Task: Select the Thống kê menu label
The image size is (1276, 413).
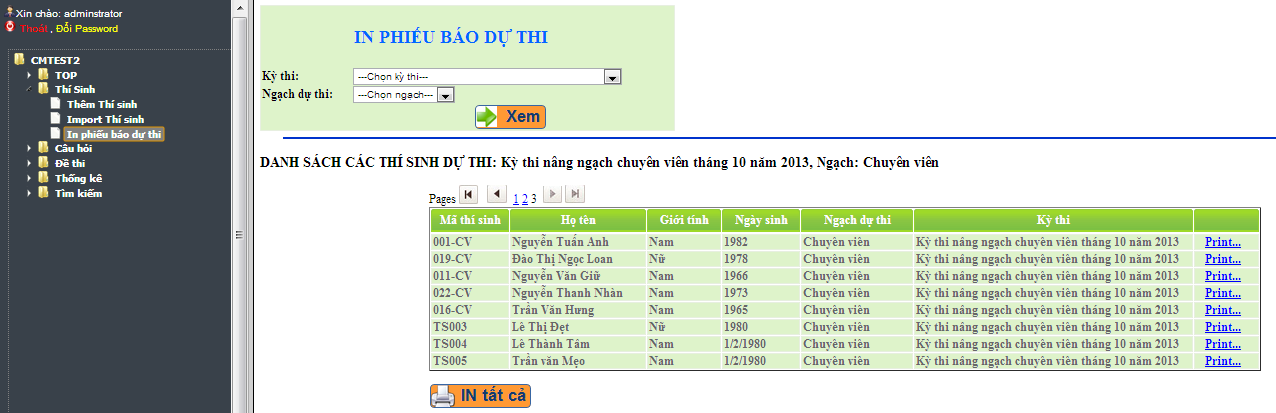Action: pos(78,178)
